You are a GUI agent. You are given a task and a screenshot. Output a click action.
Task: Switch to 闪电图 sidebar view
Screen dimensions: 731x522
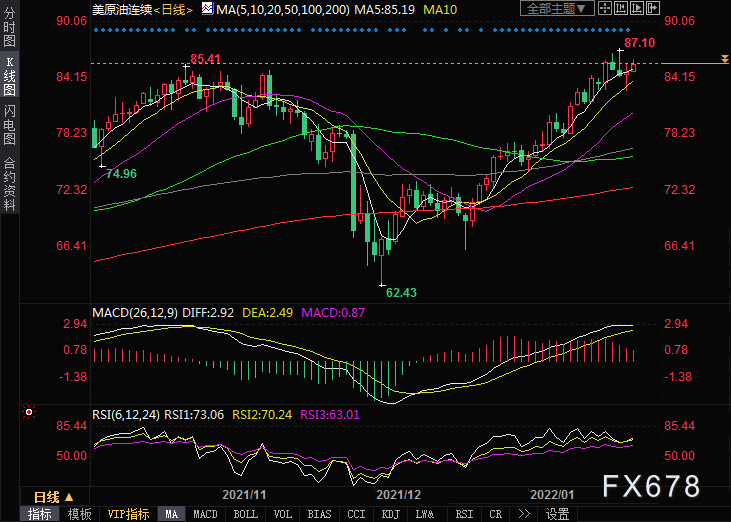pyautogui.click(x=9, y=125)
